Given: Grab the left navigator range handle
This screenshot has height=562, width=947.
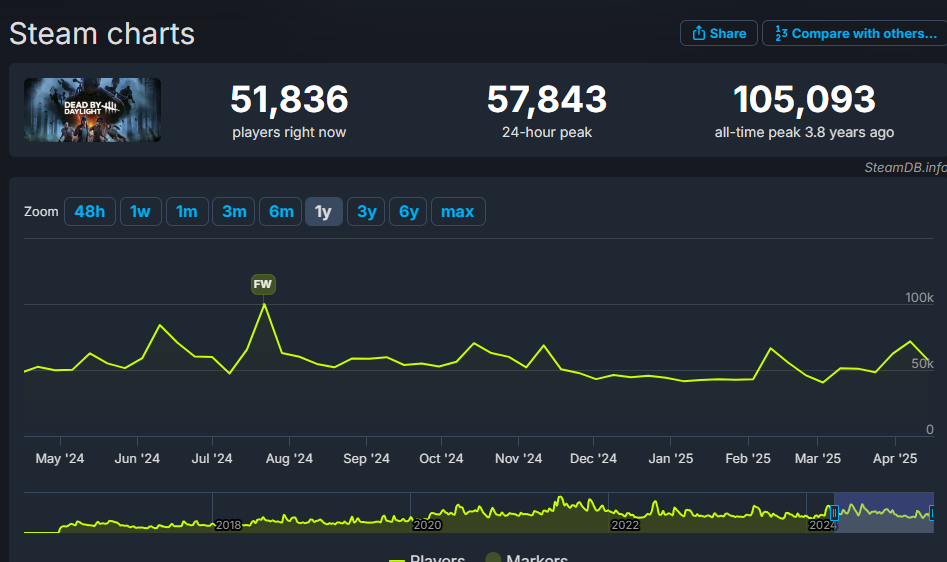Looking at the screenshot, I should 834,513.
